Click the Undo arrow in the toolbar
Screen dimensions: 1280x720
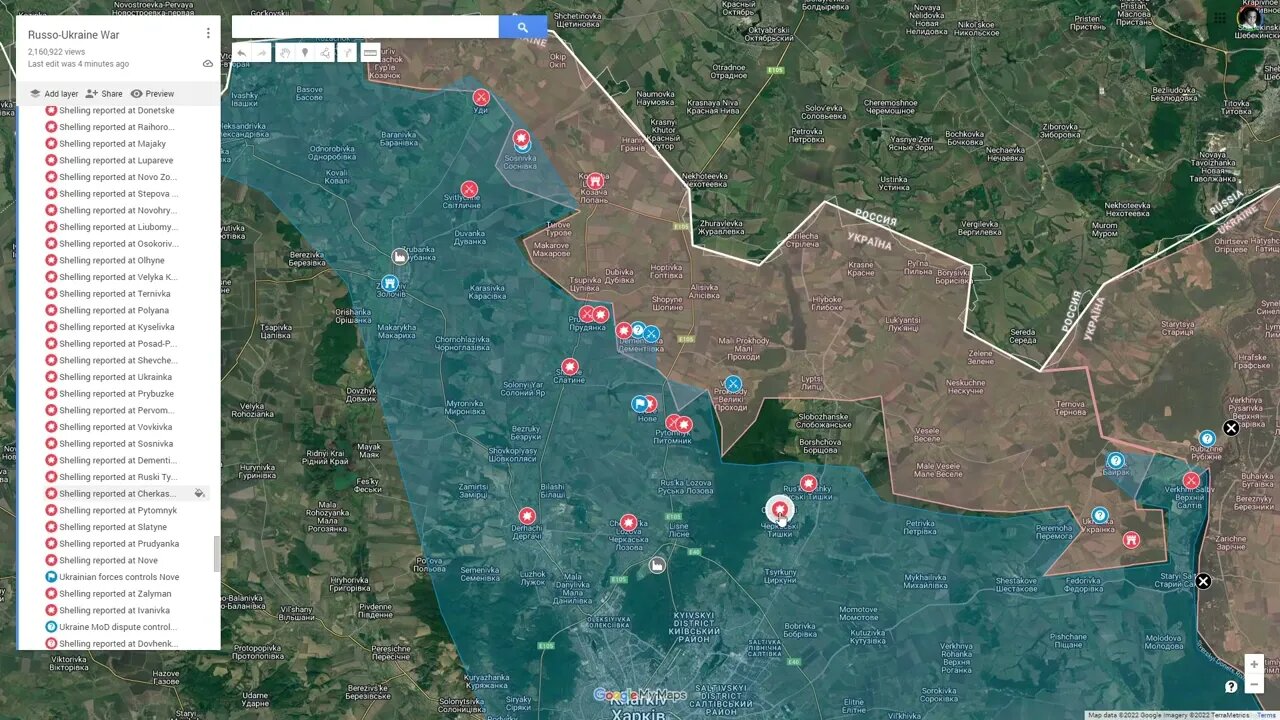pos(241,53)
